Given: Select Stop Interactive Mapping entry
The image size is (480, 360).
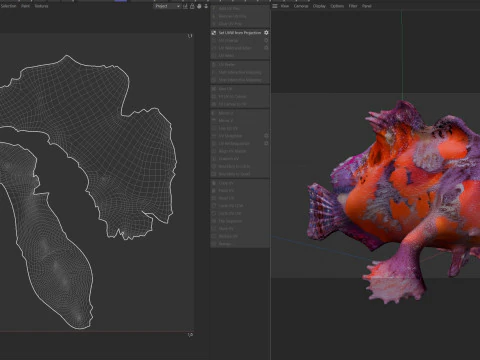Looking at the screenshot, I should click(240, 80).
